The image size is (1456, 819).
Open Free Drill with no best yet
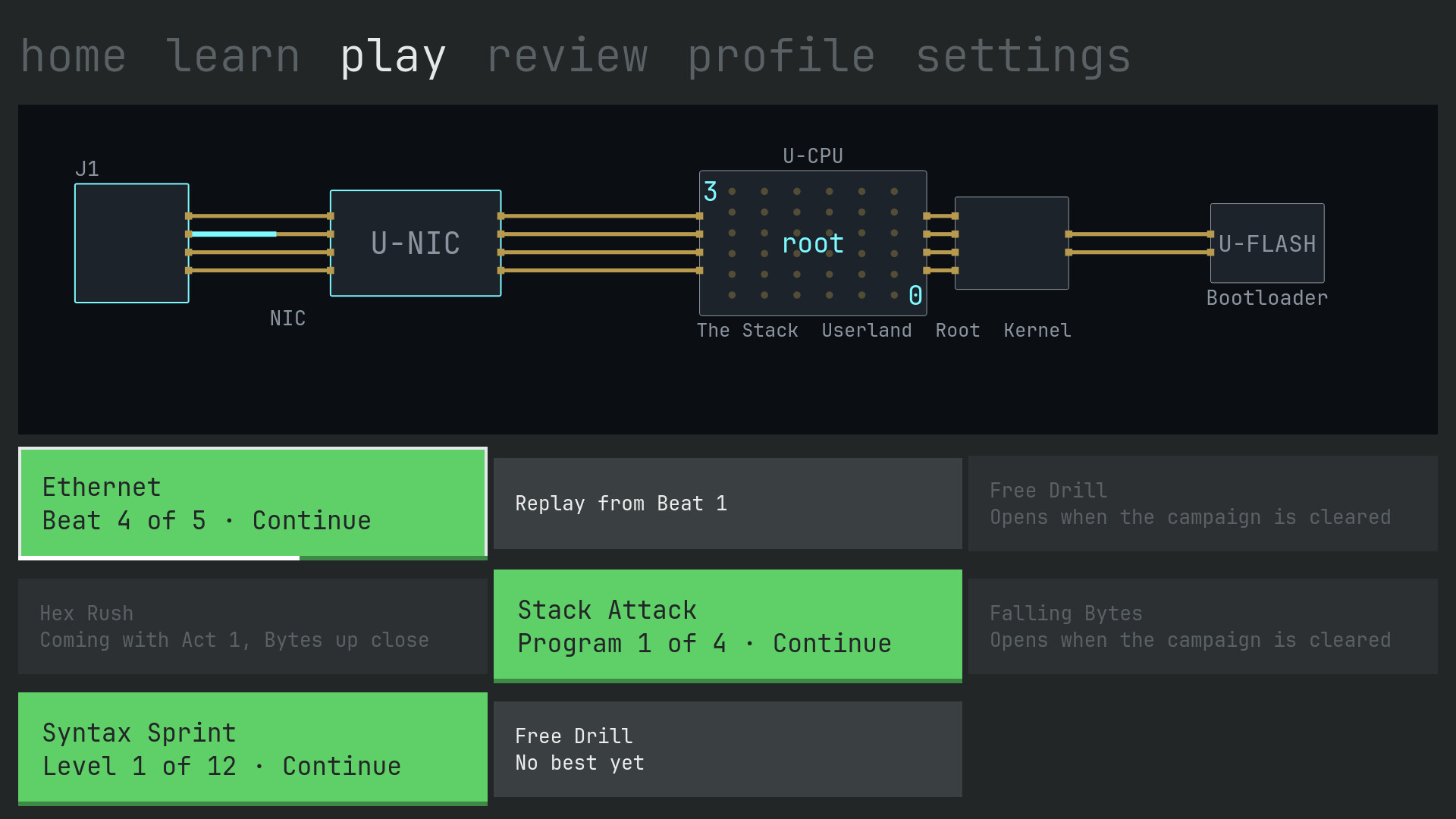point(727,749)
